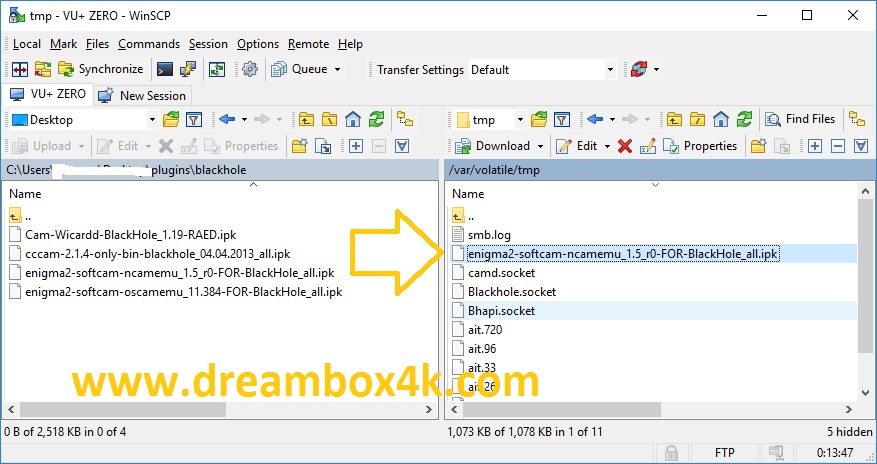Go back in local panel history
877x464 pixels.
pos(227,119)
